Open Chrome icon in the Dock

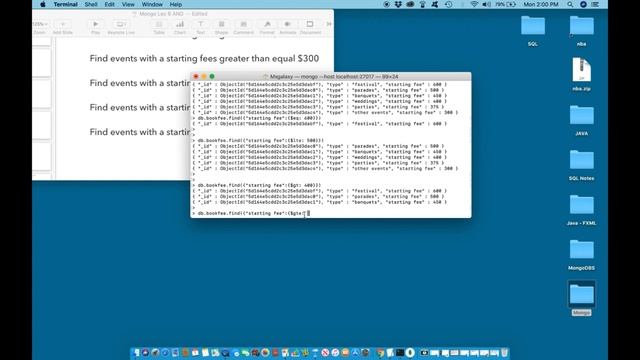pos(380,353)
